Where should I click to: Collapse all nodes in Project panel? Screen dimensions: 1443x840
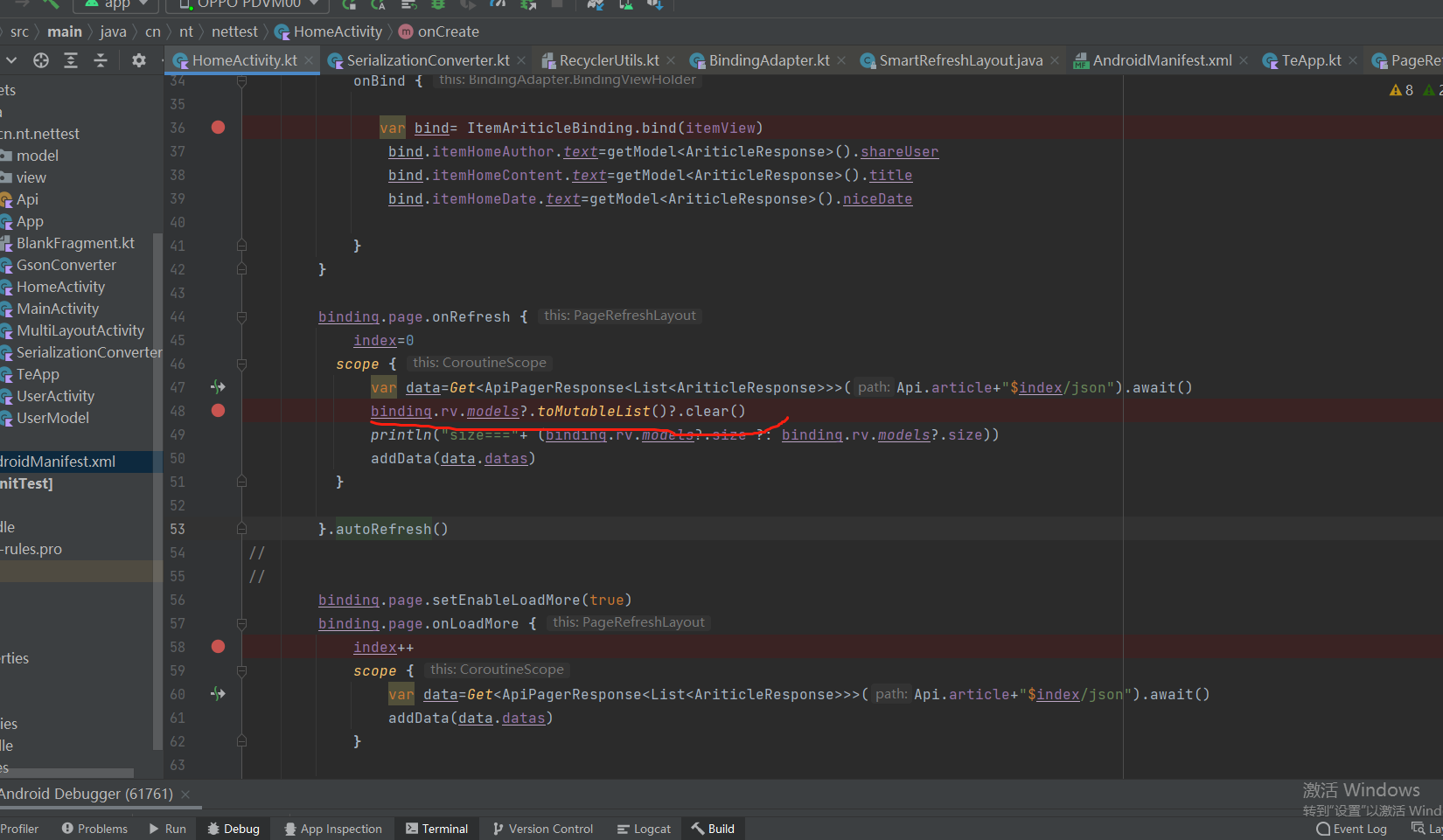coord(101,60)
